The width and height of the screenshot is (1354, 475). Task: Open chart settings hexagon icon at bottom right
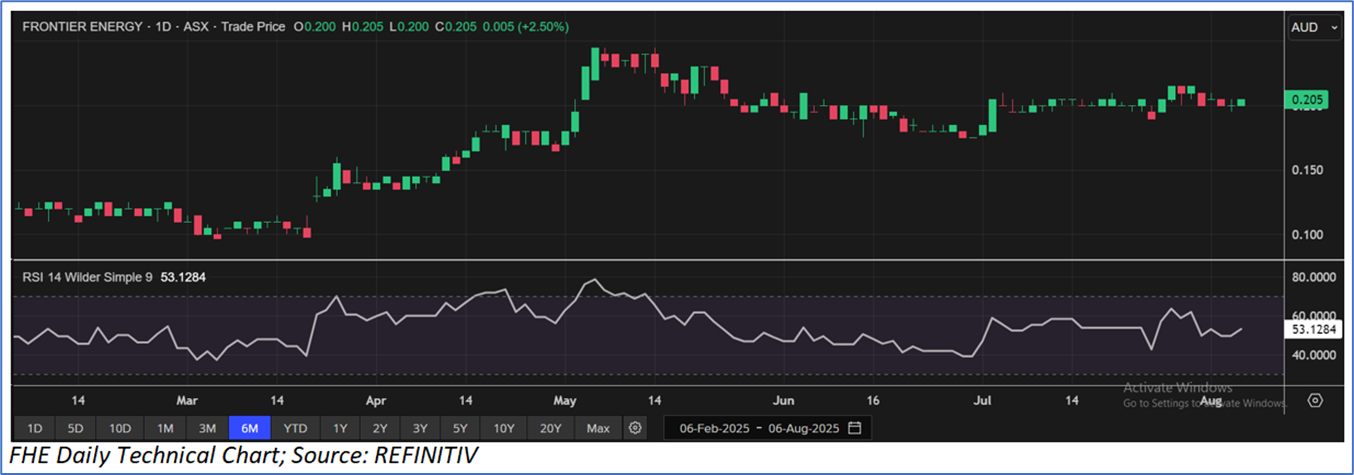point(1315,400)
